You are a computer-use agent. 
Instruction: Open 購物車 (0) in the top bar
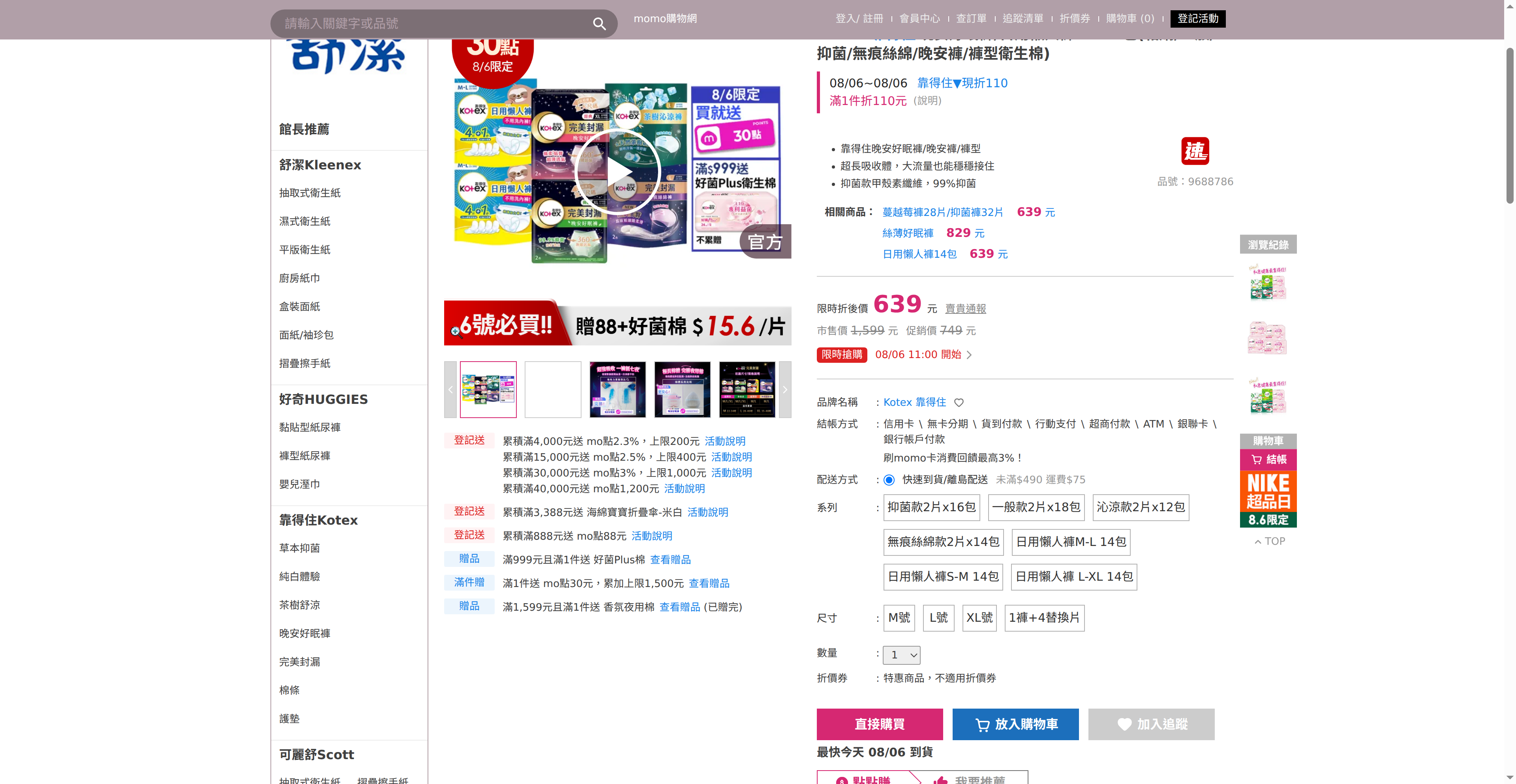click(x=1130, y=19)
